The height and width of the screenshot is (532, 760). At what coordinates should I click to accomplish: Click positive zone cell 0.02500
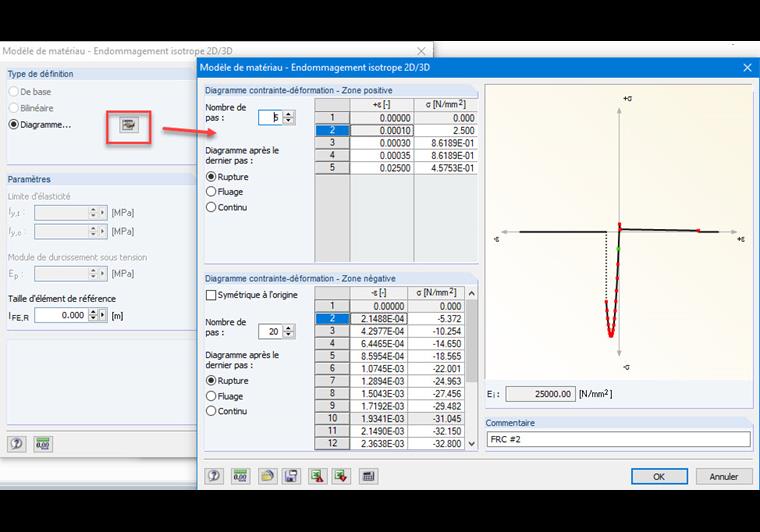[382, 168]
